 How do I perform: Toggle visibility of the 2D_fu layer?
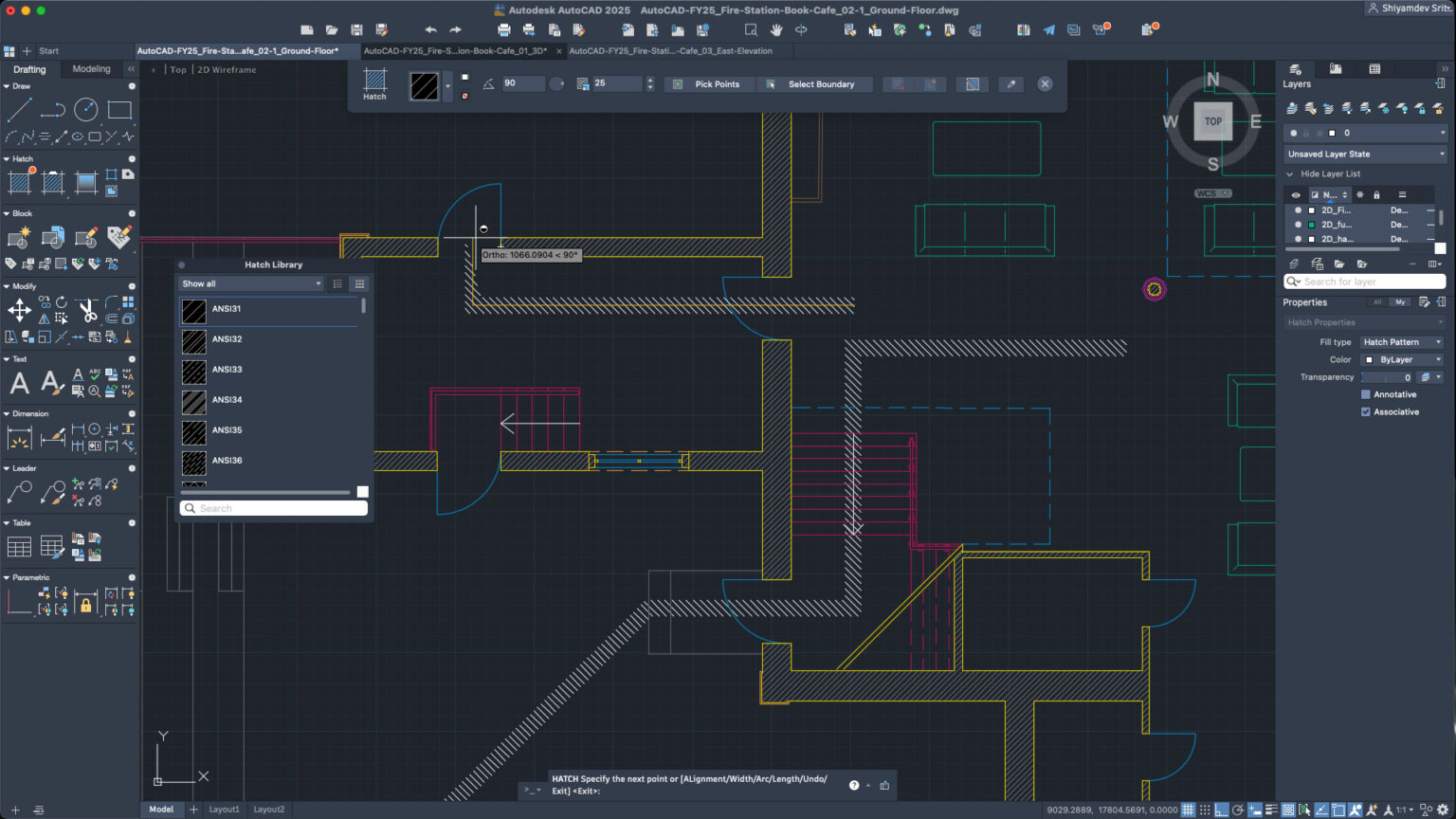tap(1297, 224)
